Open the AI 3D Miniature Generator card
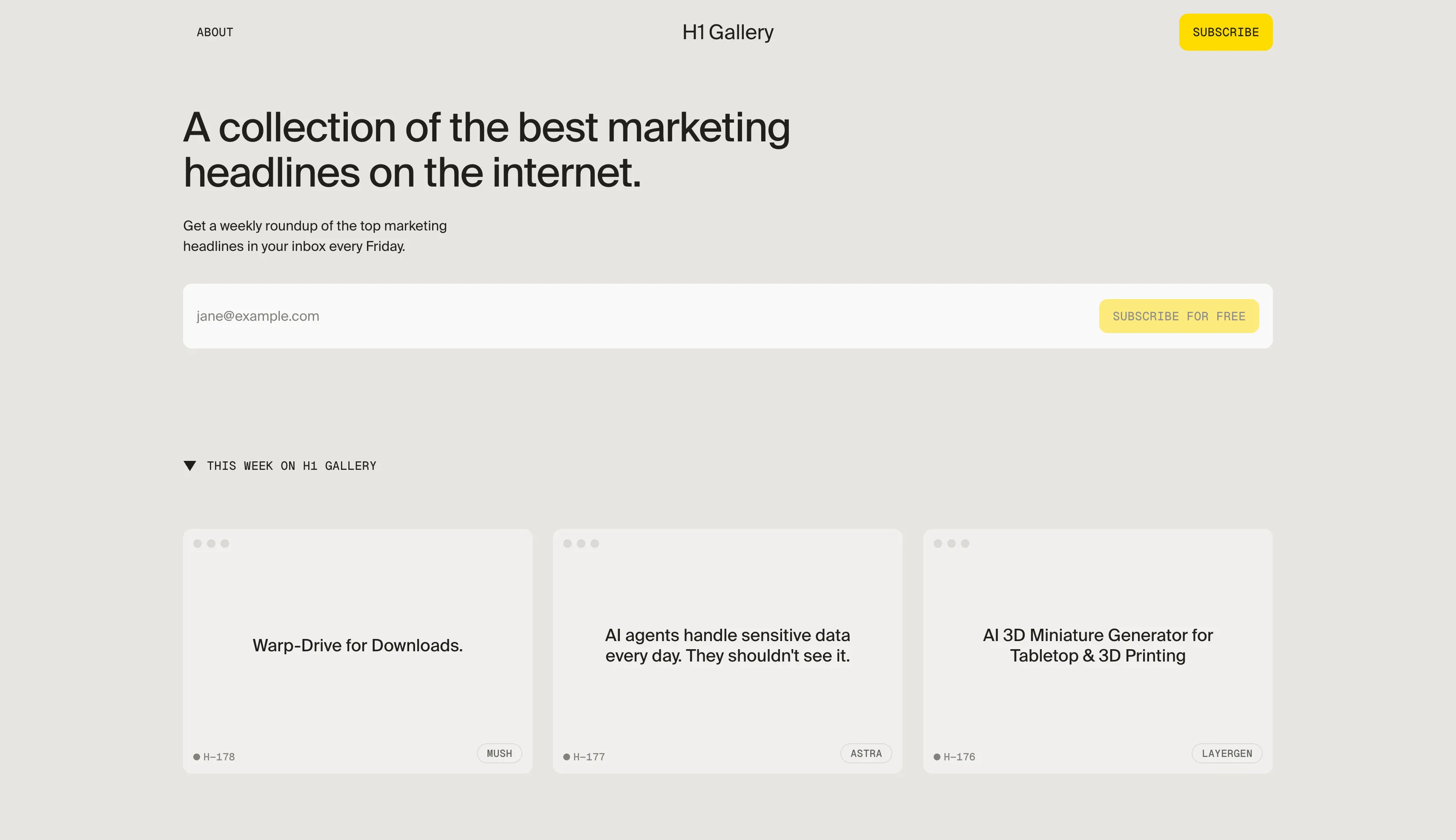 click(x=1097, y=645)
